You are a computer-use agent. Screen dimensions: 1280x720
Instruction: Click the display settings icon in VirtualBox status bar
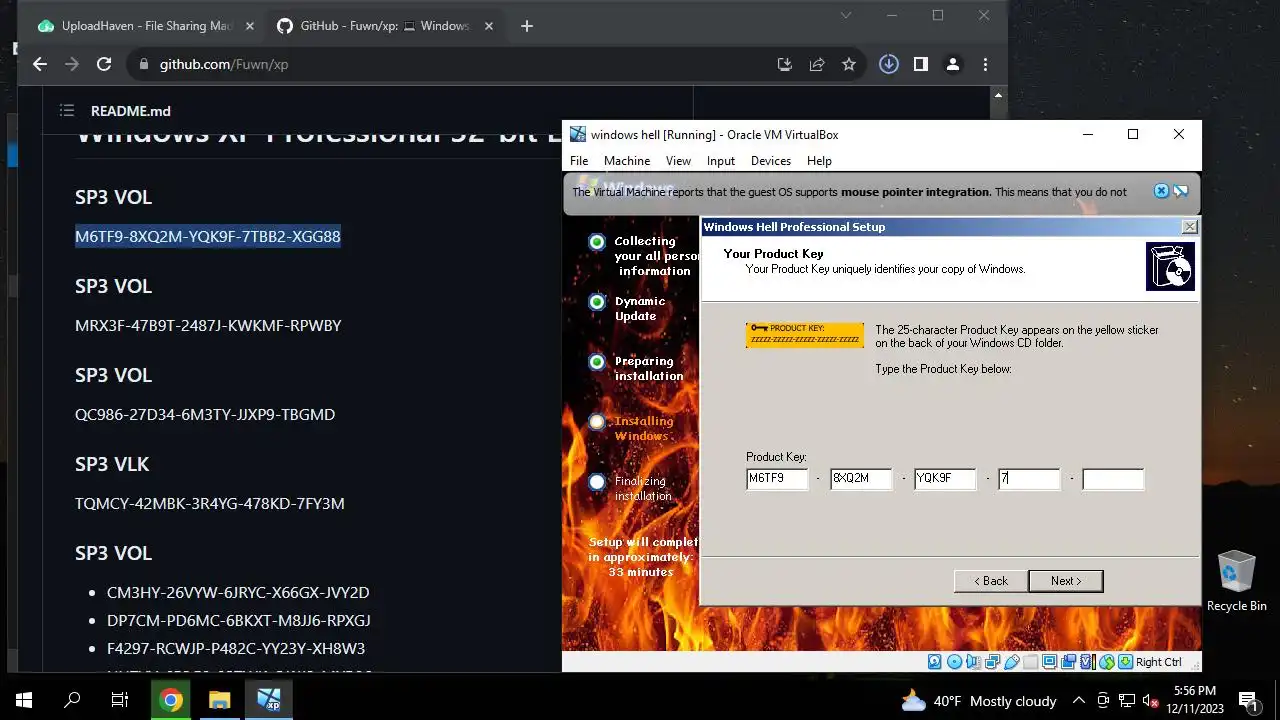(x=1049, y=662)
